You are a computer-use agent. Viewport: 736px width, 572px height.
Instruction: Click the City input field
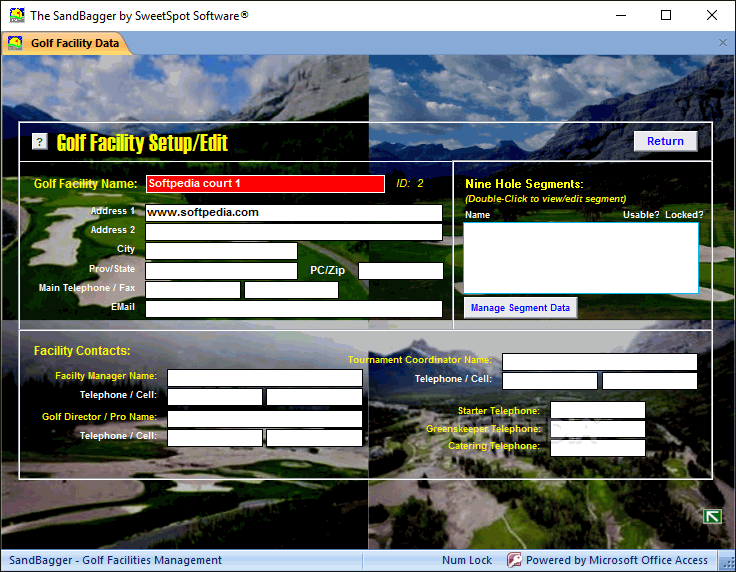[x=222, y=251]
